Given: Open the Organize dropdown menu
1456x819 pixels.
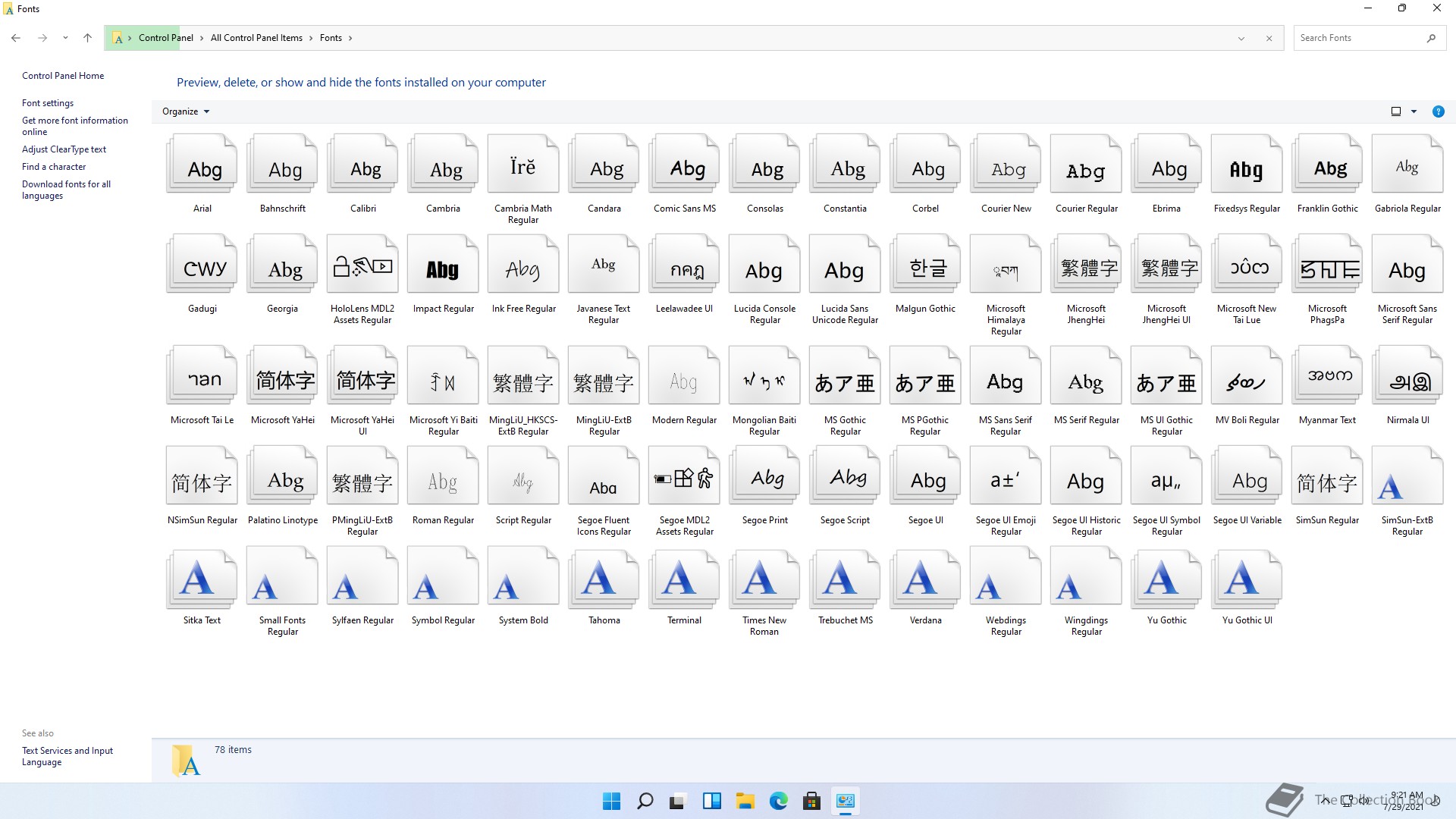Looking at the screenshot, I should pos(185,111).
